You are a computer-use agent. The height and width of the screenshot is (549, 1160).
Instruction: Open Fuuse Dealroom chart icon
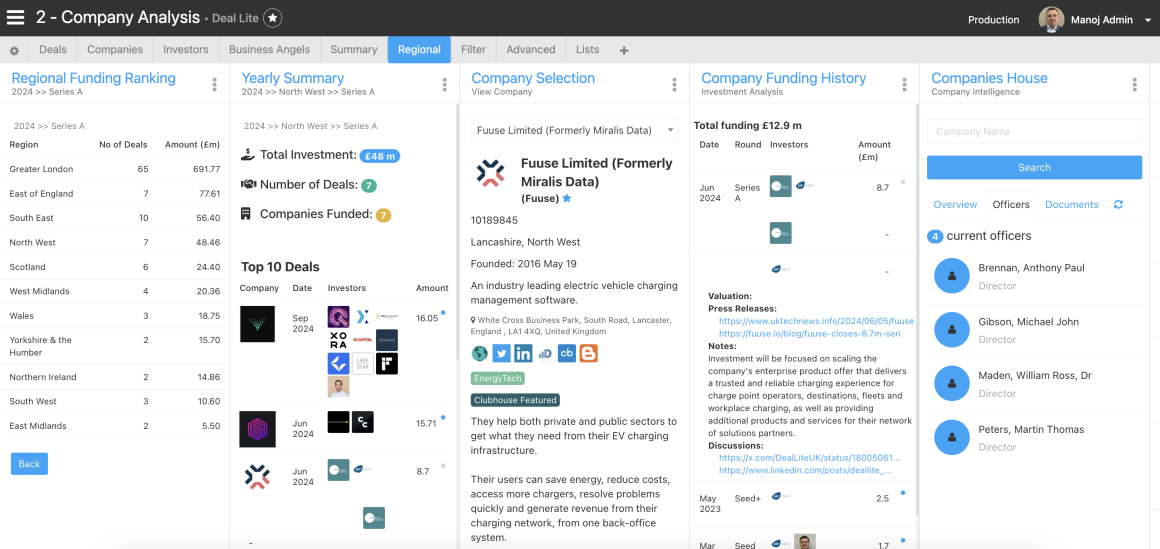[x=545, y=354]
